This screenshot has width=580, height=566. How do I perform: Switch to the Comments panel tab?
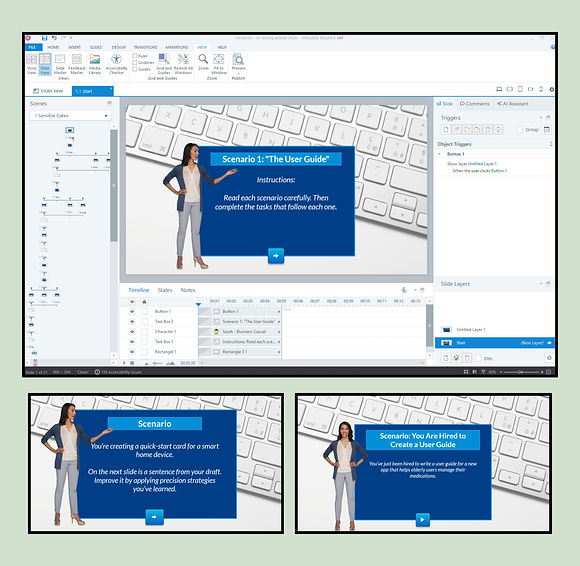[x=475, y=104]
